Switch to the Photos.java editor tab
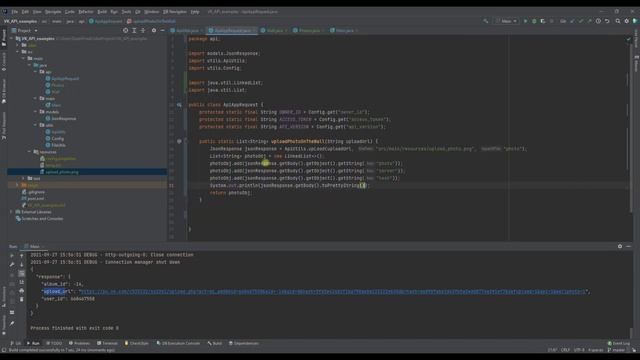640x360 pixels. pos(309,31)
